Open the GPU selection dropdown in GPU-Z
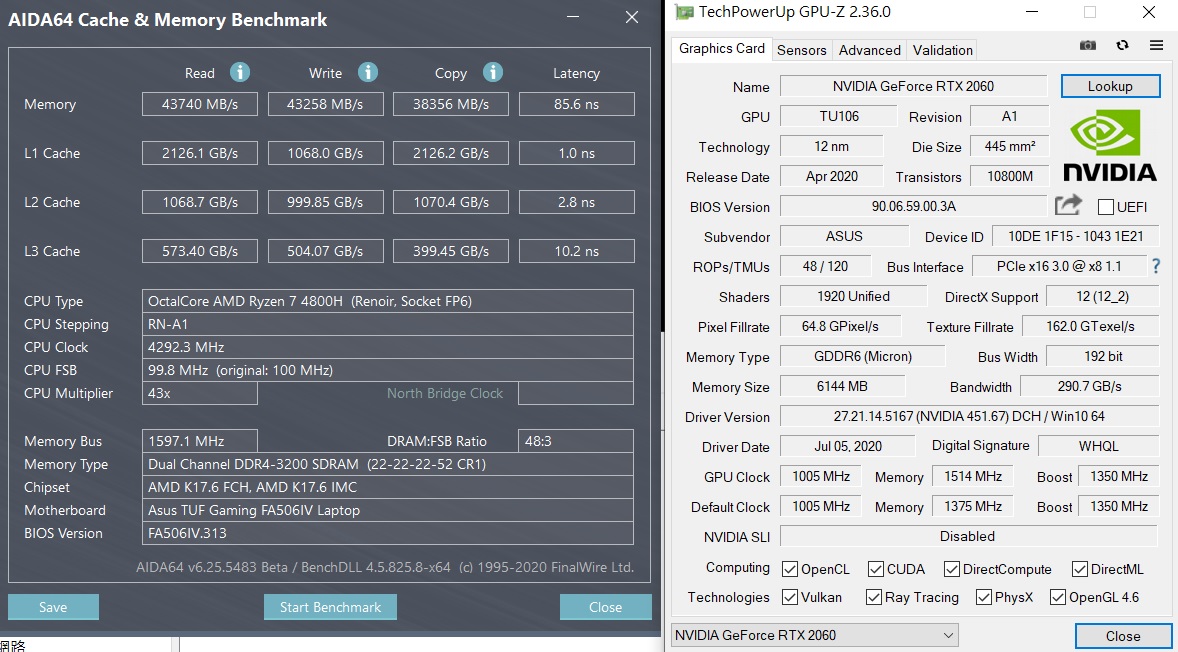 point(814,635)
